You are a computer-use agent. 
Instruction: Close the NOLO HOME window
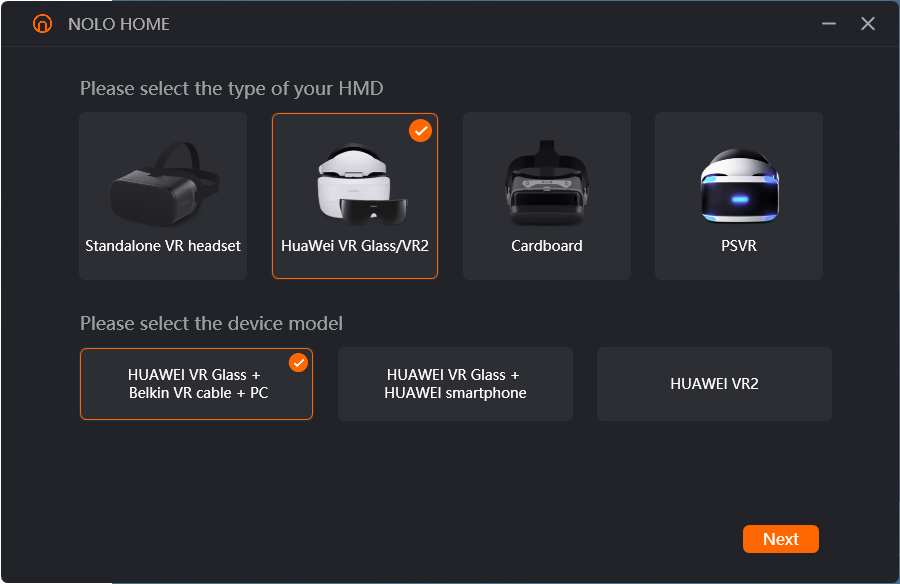coord(868,24)
